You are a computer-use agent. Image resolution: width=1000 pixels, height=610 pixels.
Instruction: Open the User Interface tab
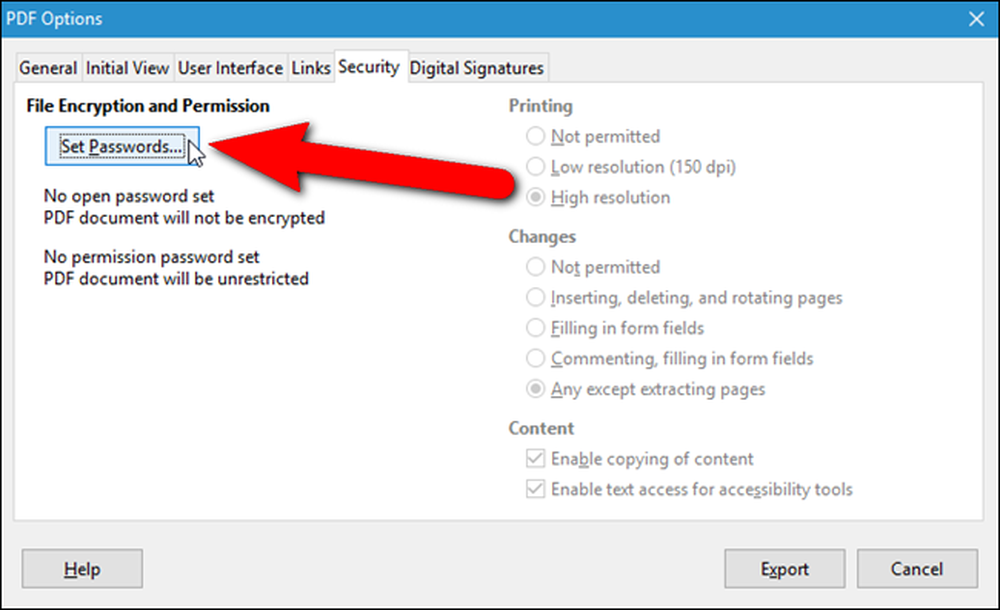(230, 68)
